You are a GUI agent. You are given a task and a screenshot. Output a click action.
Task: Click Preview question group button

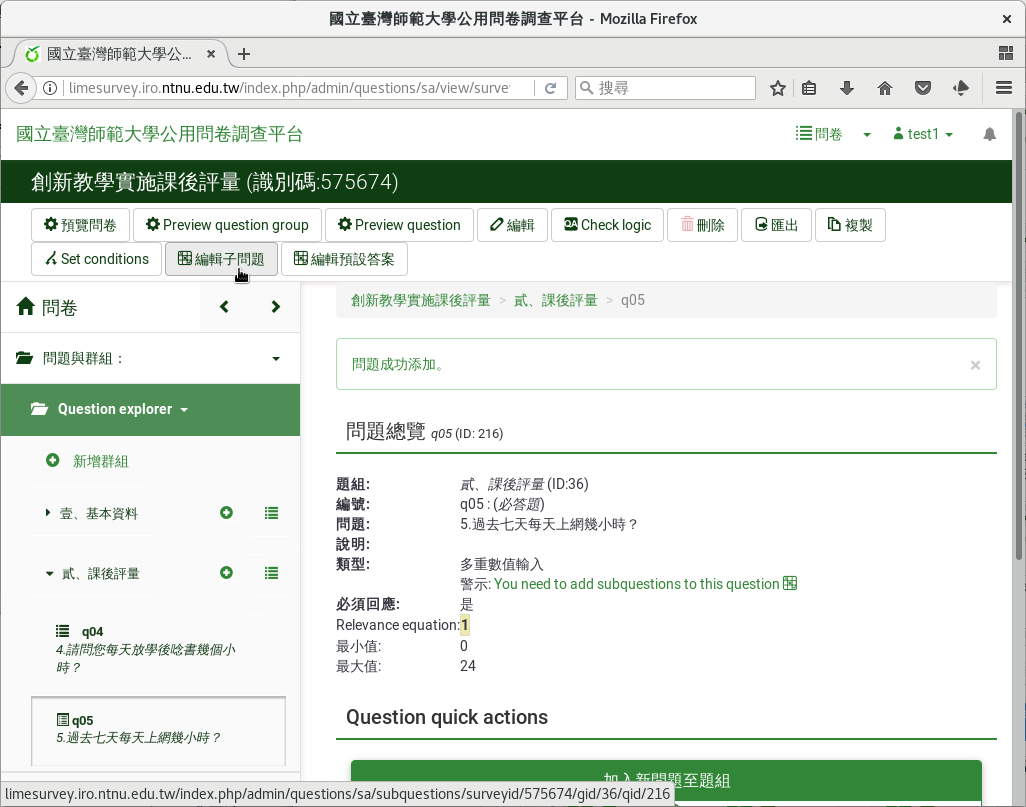pos(227,225)
